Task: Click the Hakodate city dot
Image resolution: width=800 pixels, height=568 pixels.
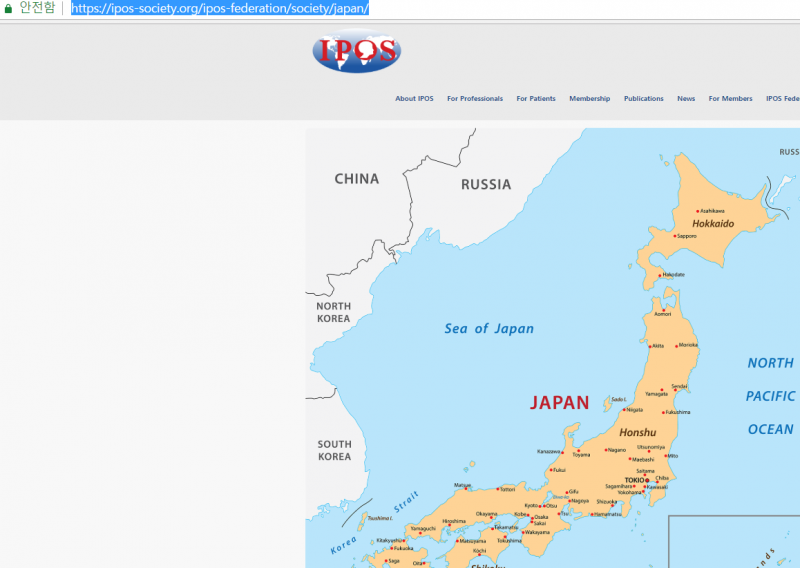Action: coord(661,274)
